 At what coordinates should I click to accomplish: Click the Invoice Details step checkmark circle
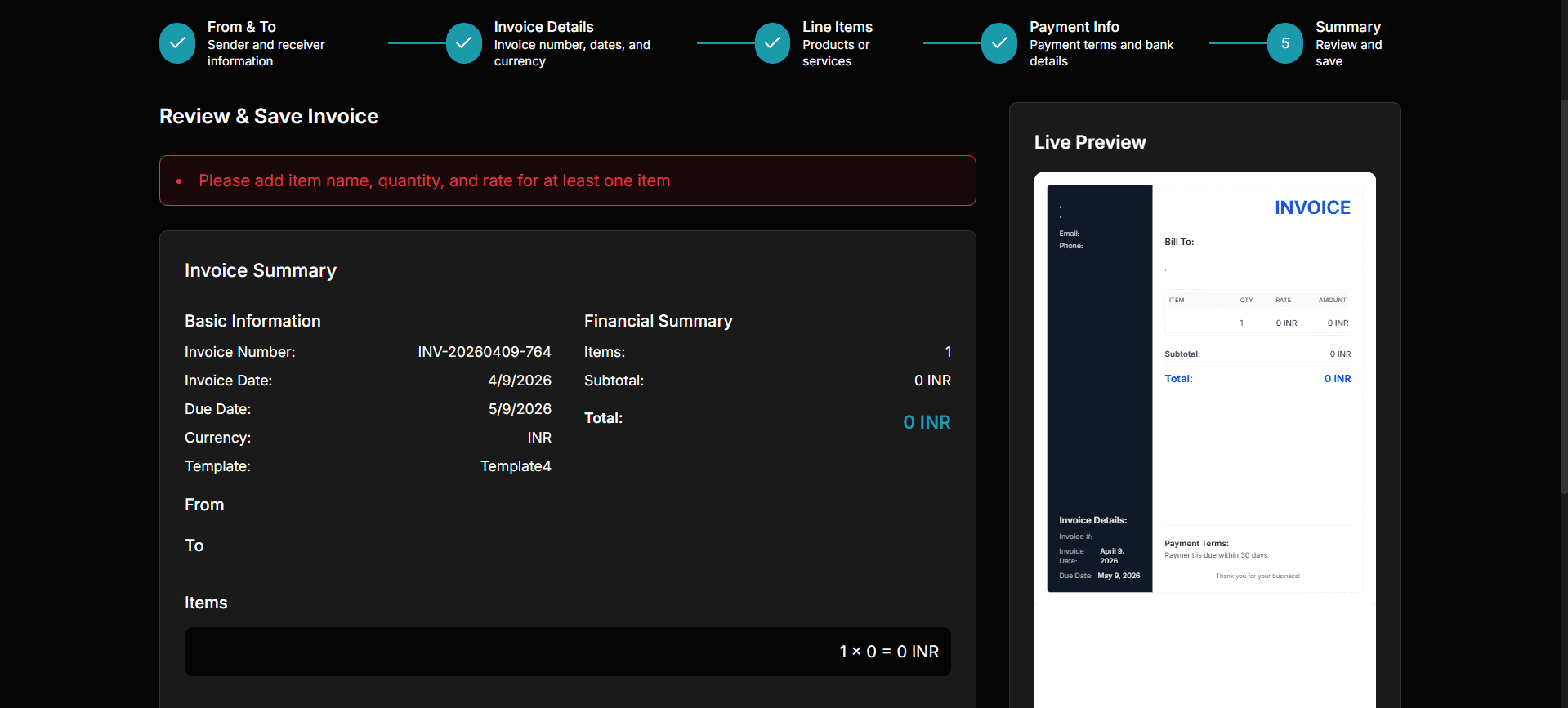[x=463, y=43]
